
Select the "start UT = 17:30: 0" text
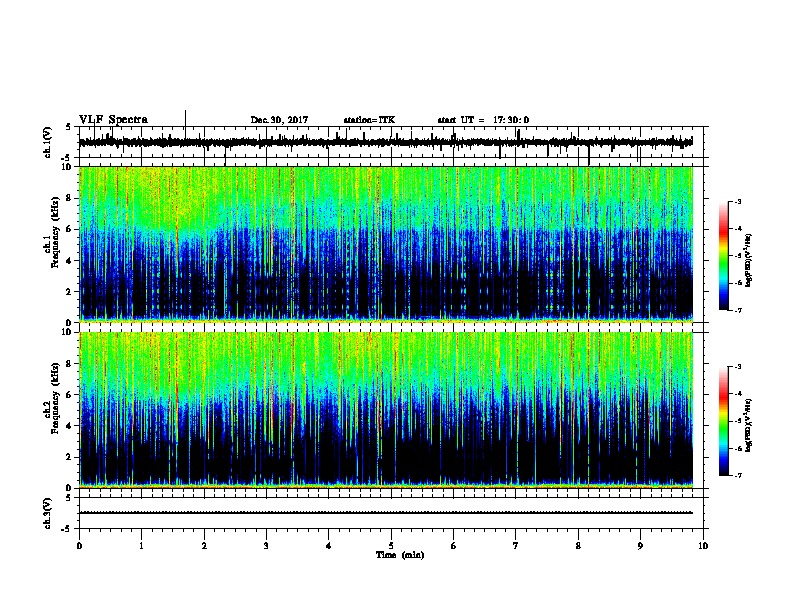483,120
